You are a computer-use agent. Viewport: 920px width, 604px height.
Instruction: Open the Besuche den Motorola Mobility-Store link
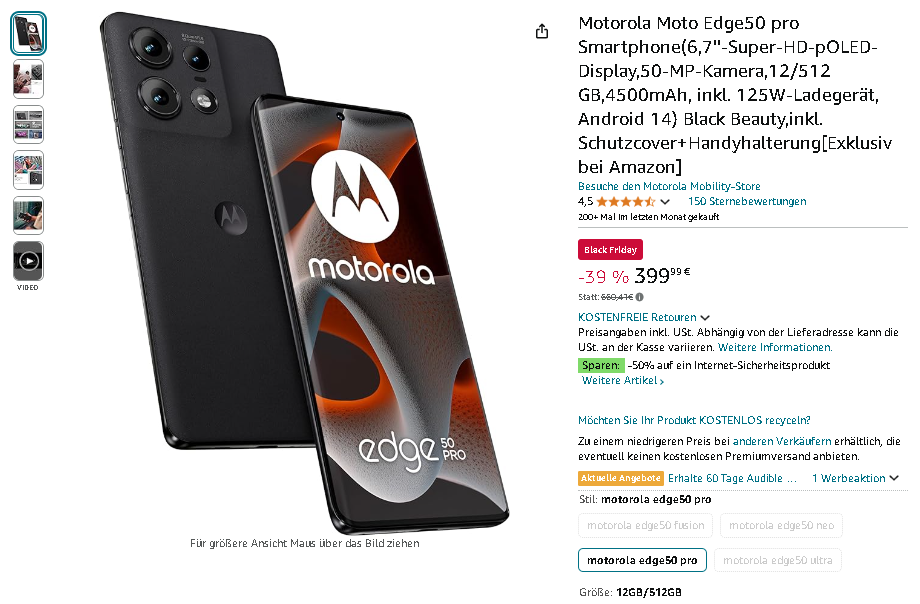point(669,186)
